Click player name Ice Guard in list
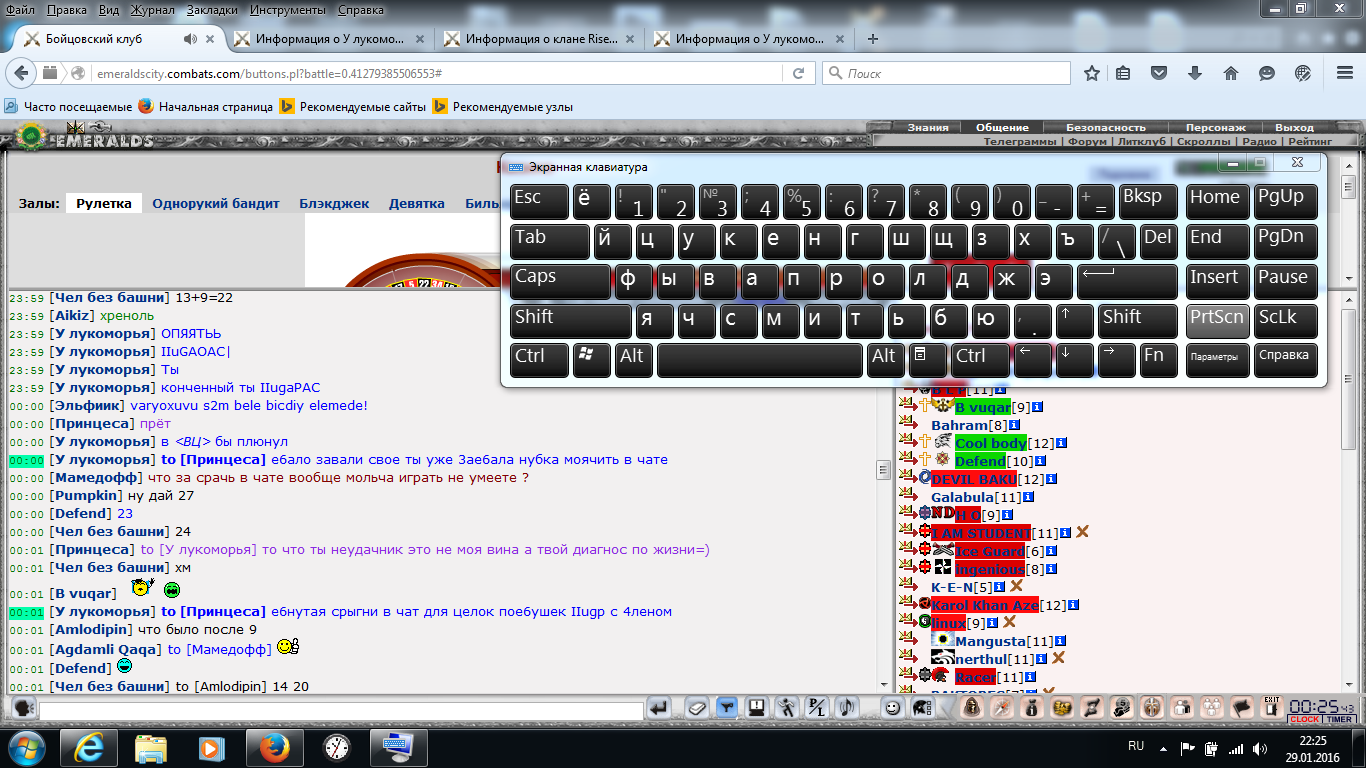This screenshot has height=768, width=1366. point(989,551)
